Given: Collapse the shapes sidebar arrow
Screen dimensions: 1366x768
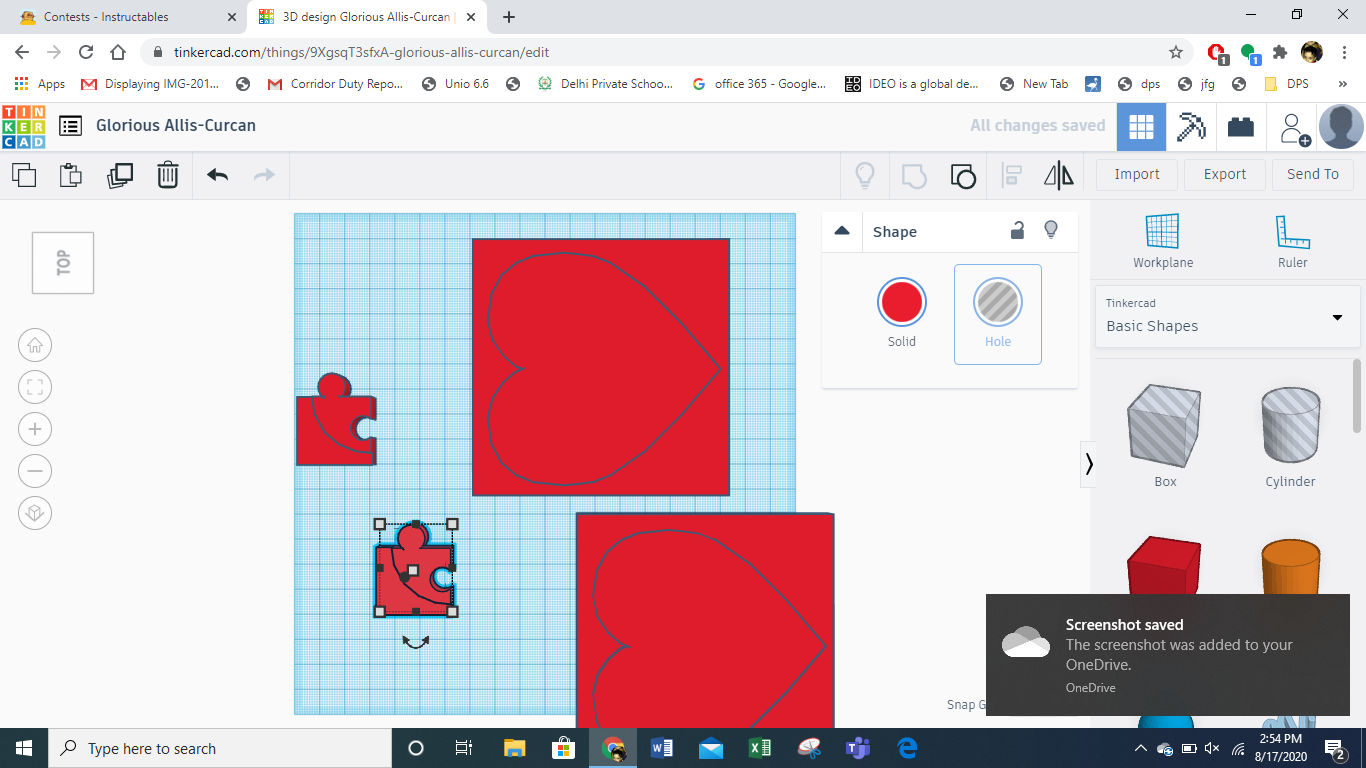Looking at the screenshot, I should [1089, 464].
